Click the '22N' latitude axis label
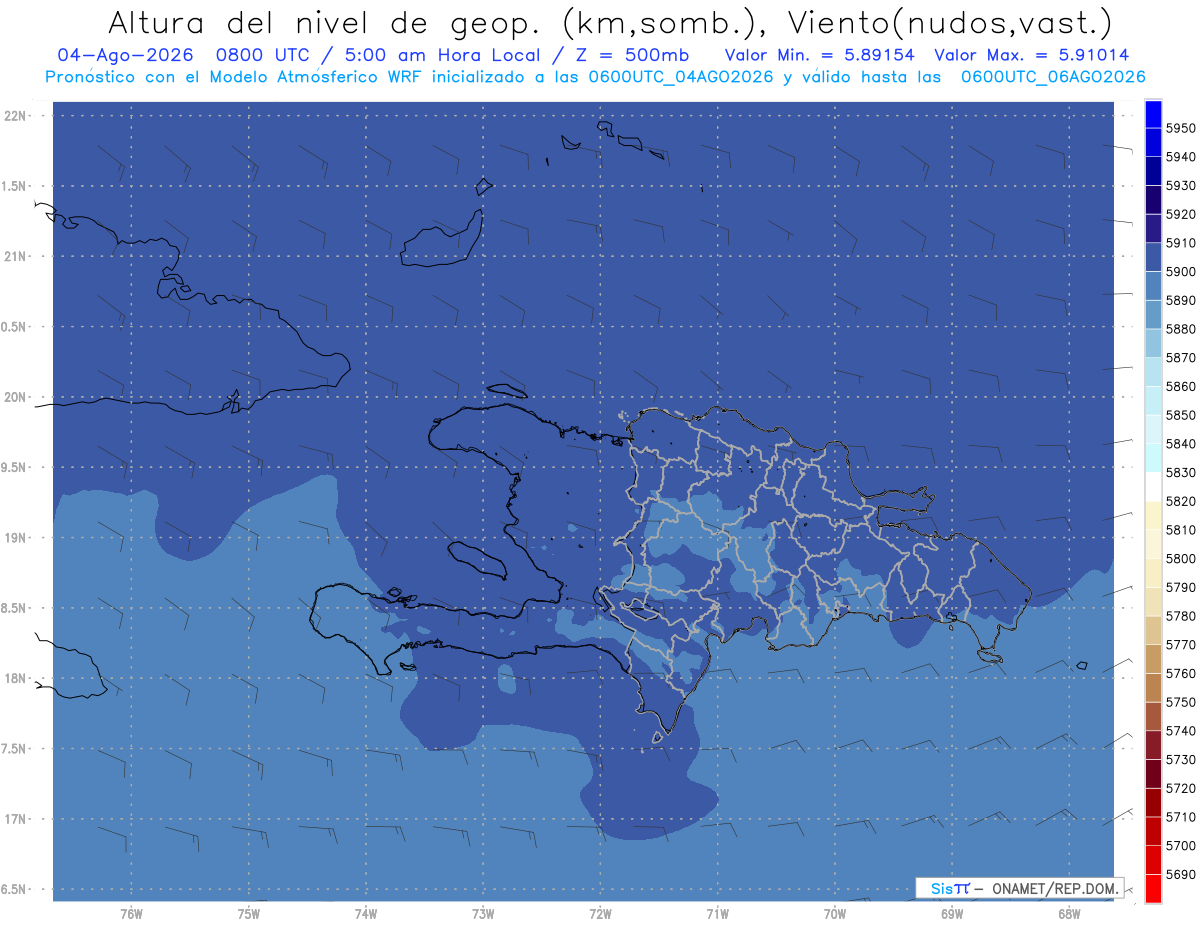1200x927 pixels. point(14,115)
